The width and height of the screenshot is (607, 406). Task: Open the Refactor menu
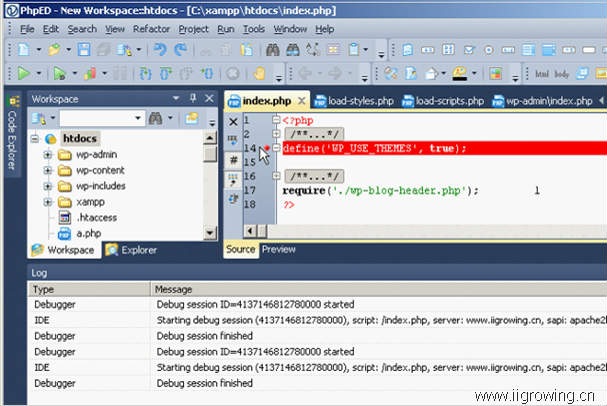[151, 29]
